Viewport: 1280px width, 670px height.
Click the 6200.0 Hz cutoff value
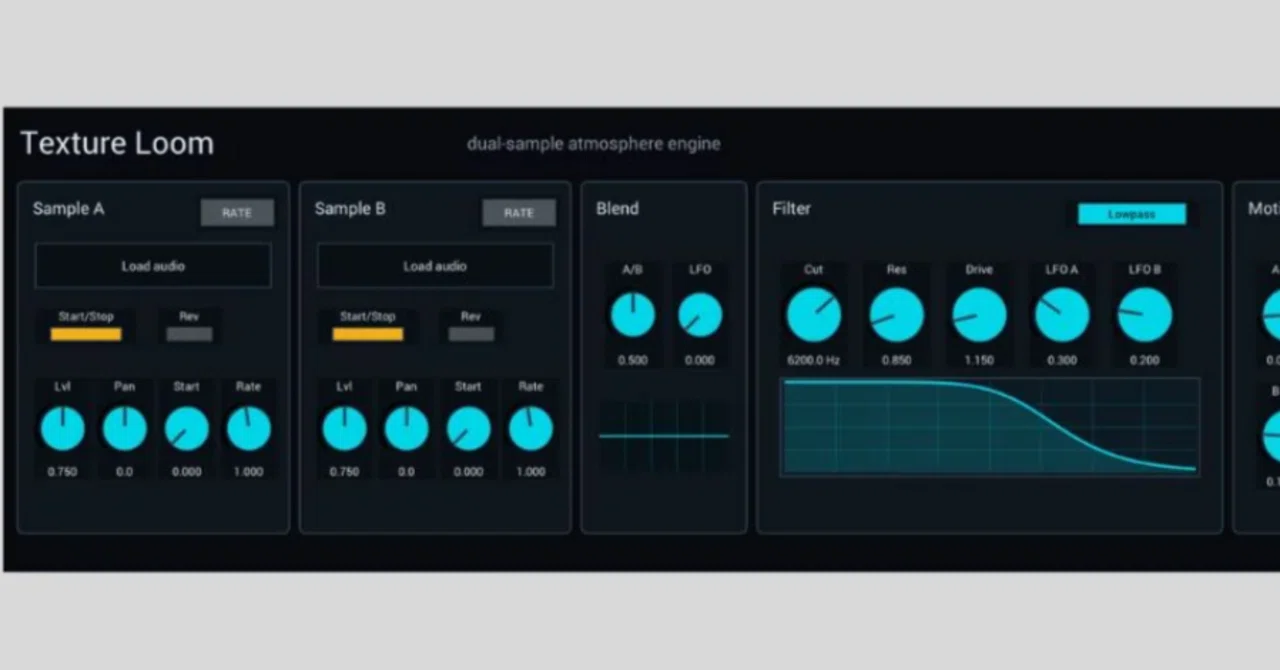point(814,360)
